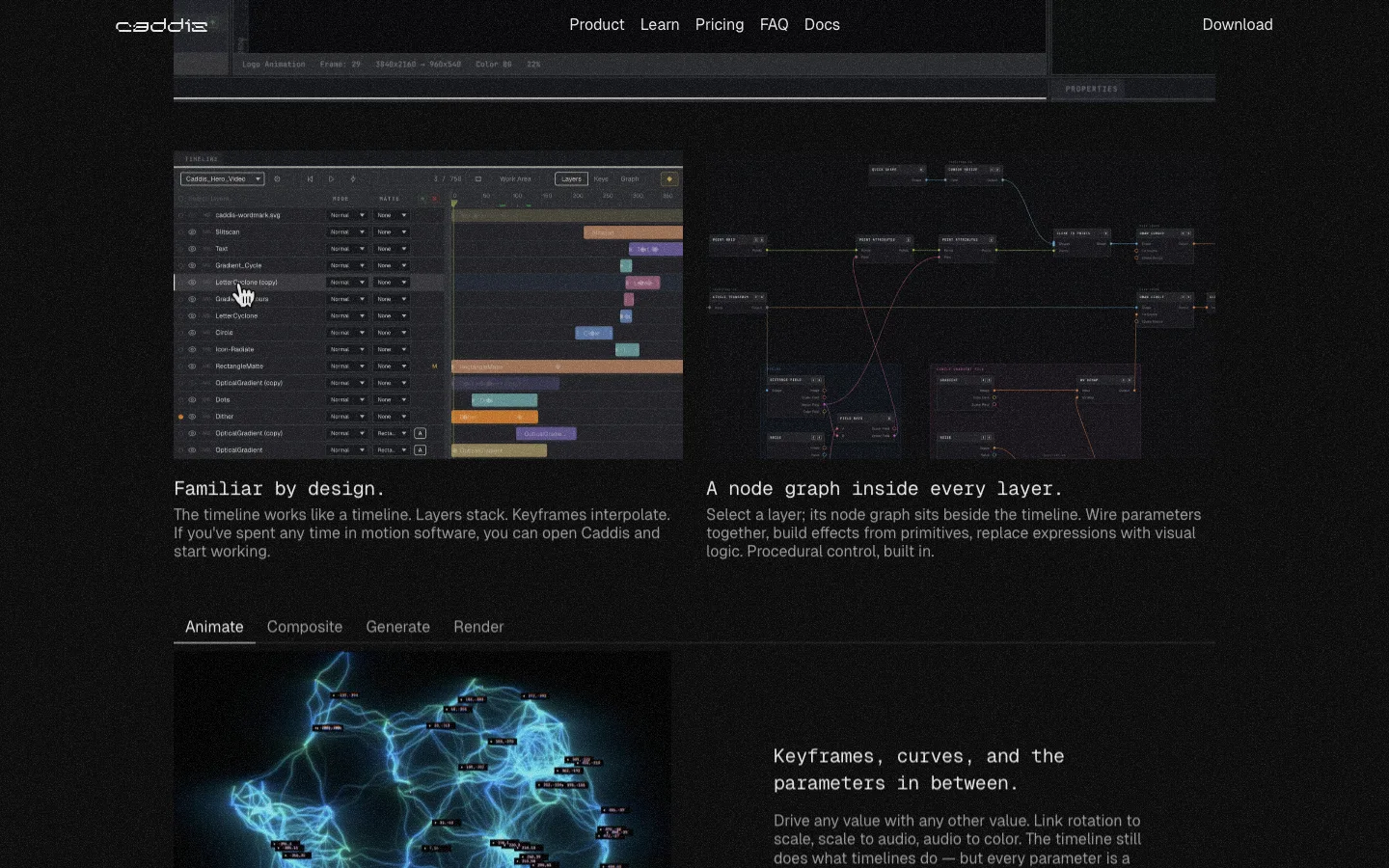The width and height of the screenshot is (1389, 868).
Task: Click the keyframe icon beside the play button
Action: [x=352, y=178]
